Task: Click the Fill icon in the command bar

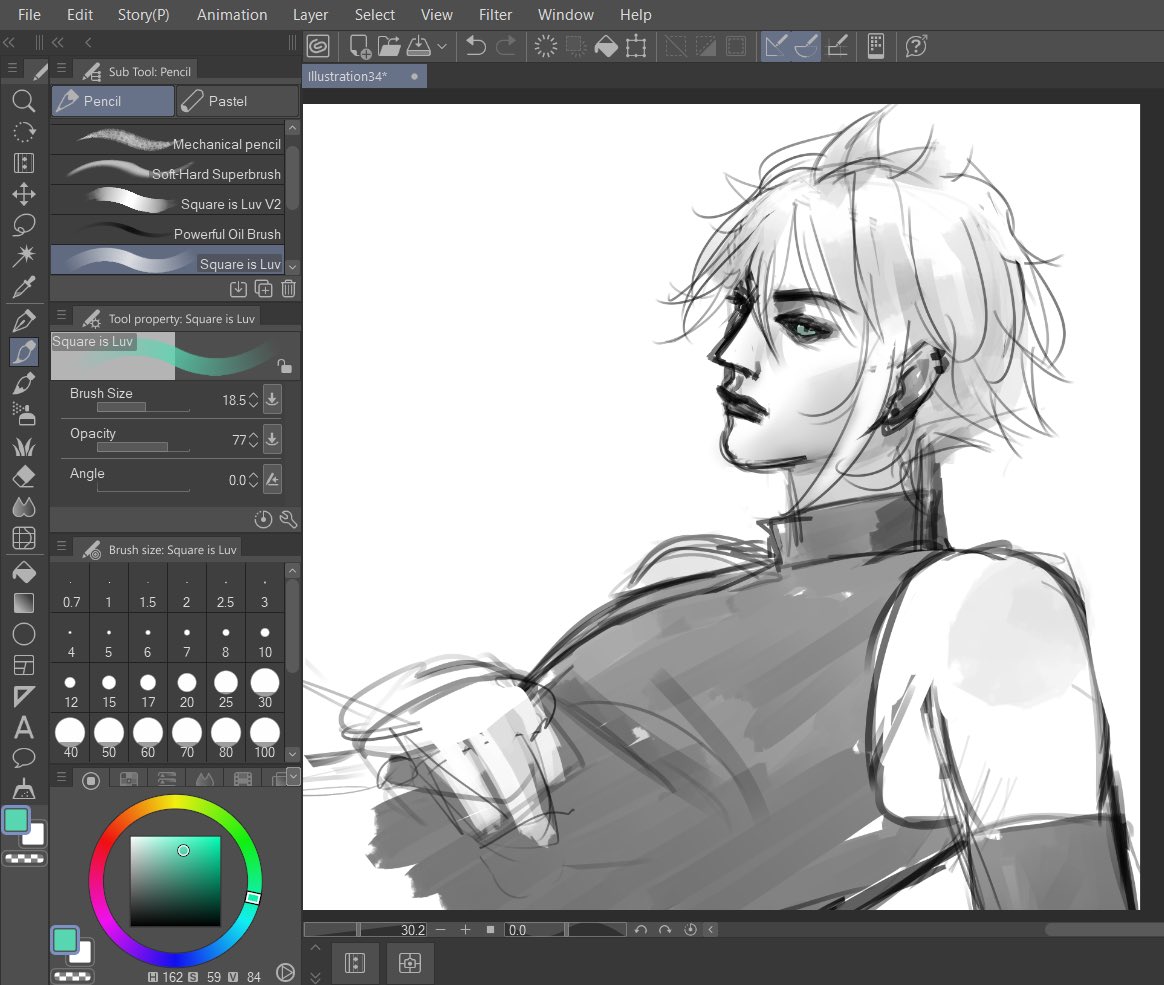Action: pyautogui.click(x=606, y=46)
